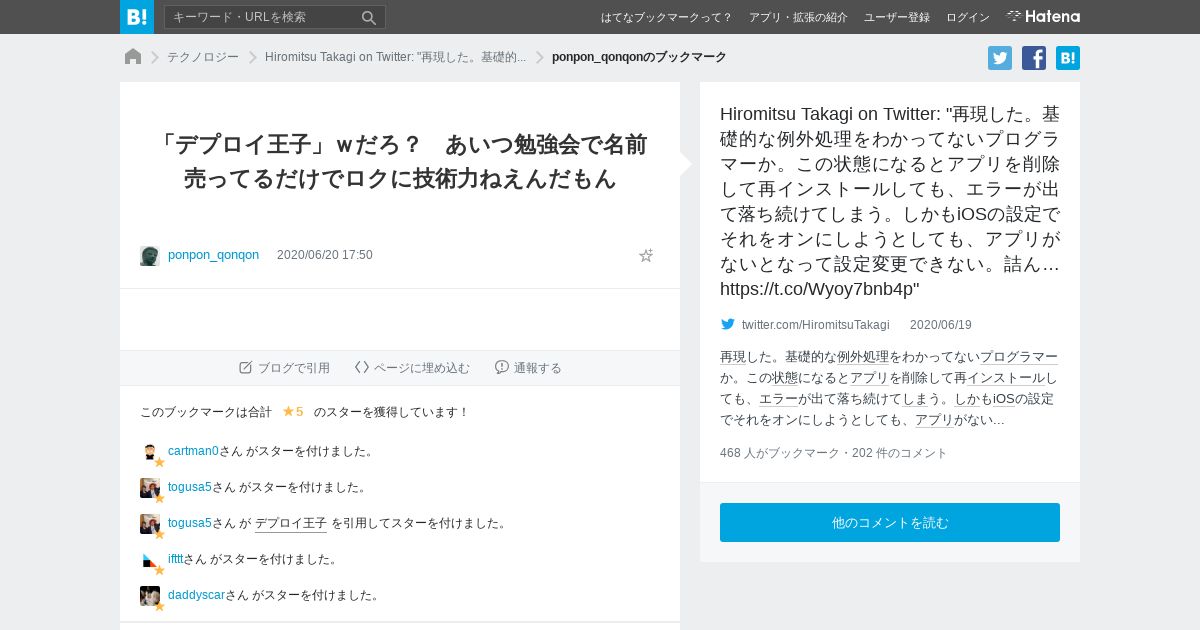Click article date 2020/06/19

tap(941, 325)
